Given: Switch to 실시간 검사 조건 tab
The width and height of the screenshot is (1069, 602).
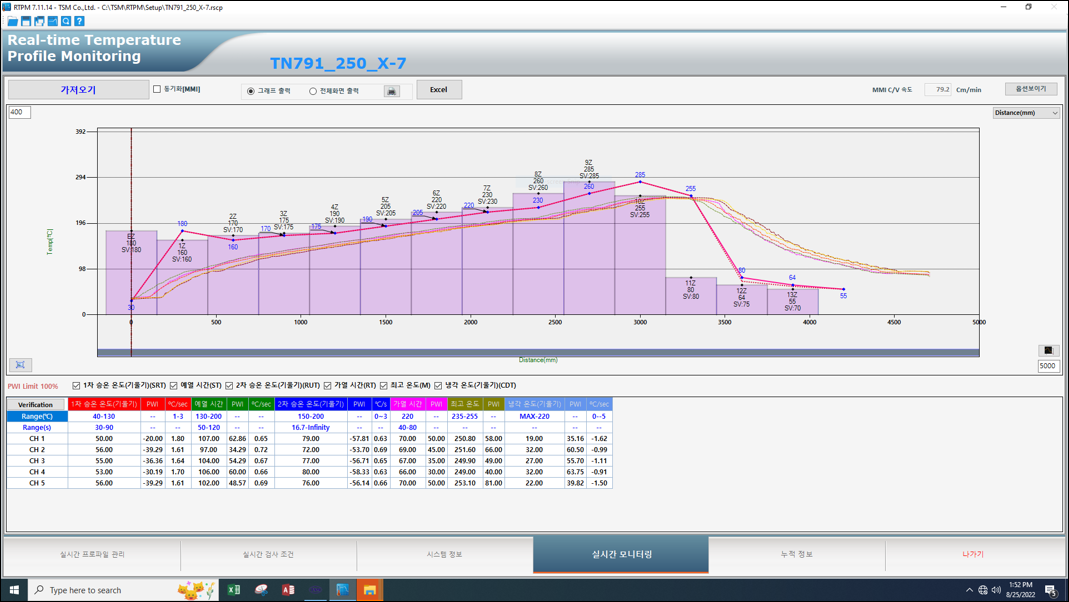Looking at the screenshot, I should click(x=268, y=554).
